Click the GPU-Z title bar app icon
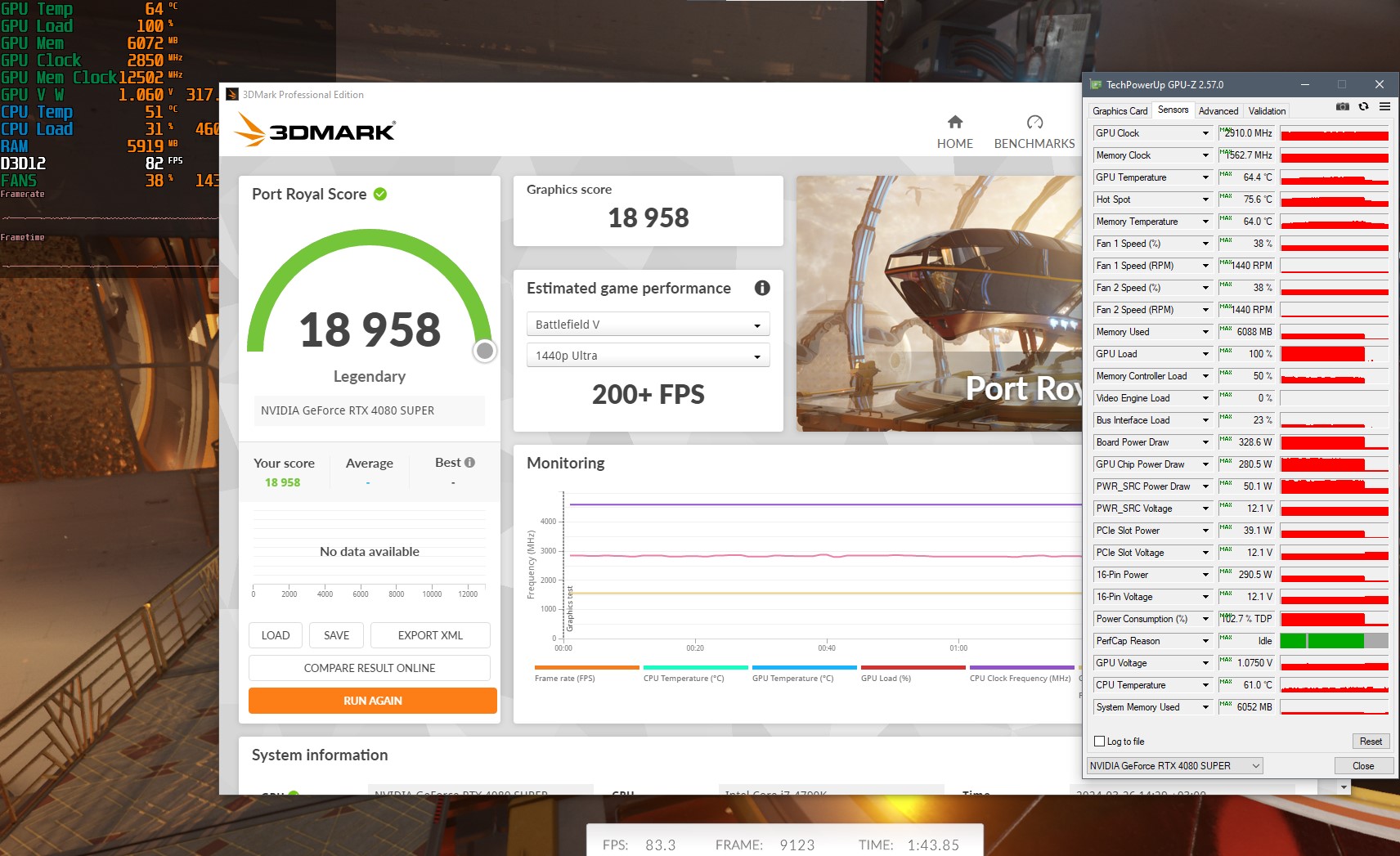Screen dimensions: 1400x856 pyautogui.click(x=1096, y=84)
